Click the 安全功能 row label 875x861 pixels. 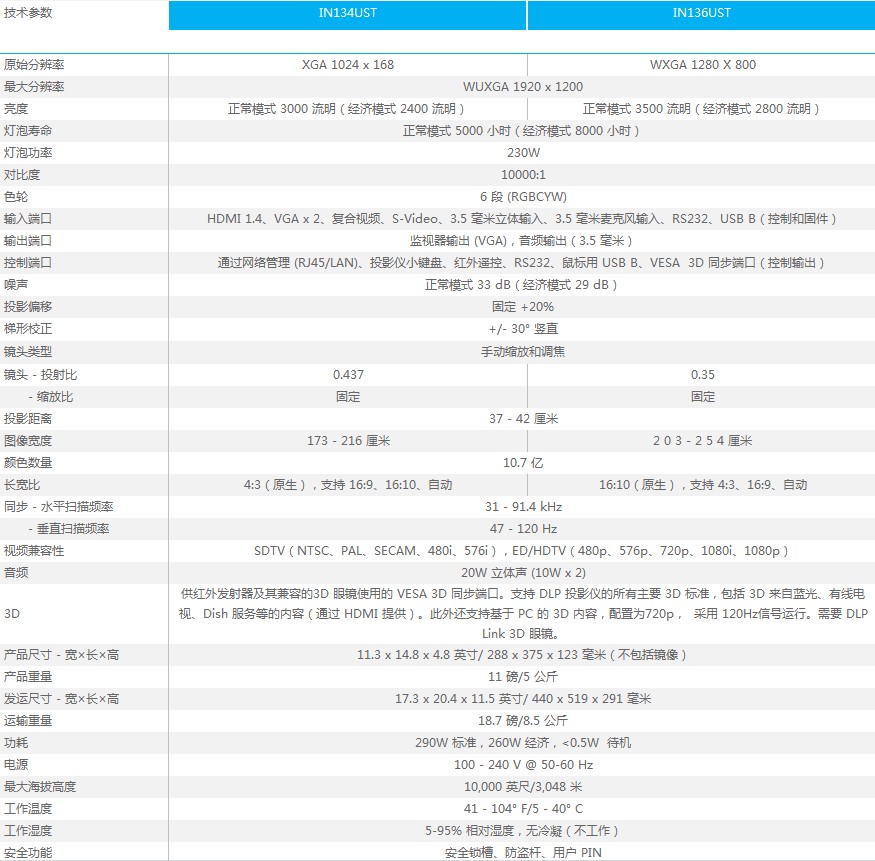[28, 853]
